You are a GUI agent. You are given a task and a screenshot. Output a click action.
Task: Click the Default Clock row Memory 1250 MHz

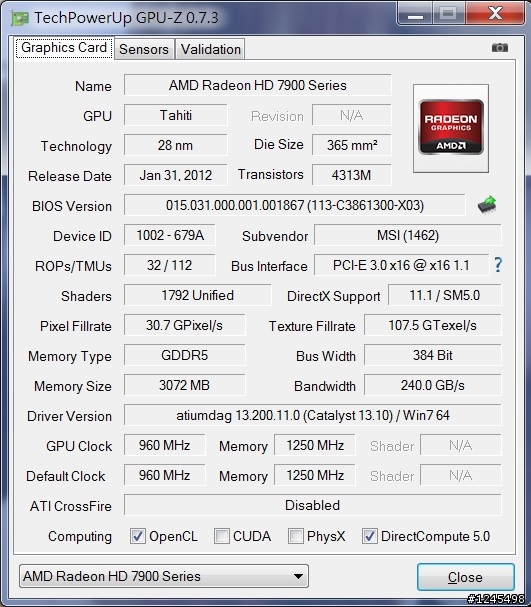click(315, 475)
